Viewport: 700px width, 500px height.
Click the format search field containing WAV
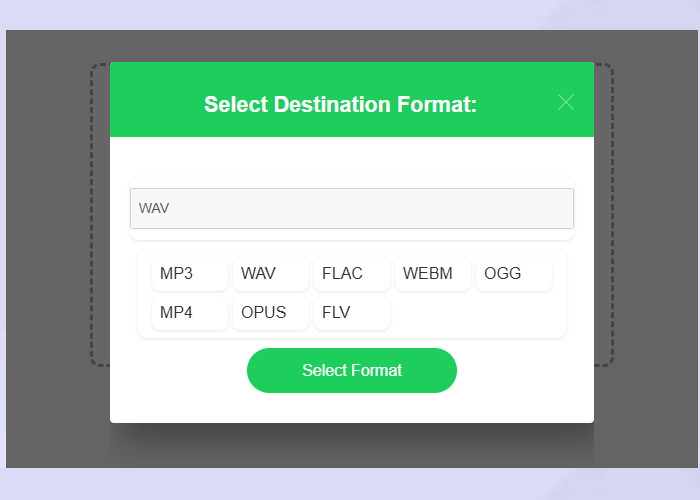[x=352, y=208]
